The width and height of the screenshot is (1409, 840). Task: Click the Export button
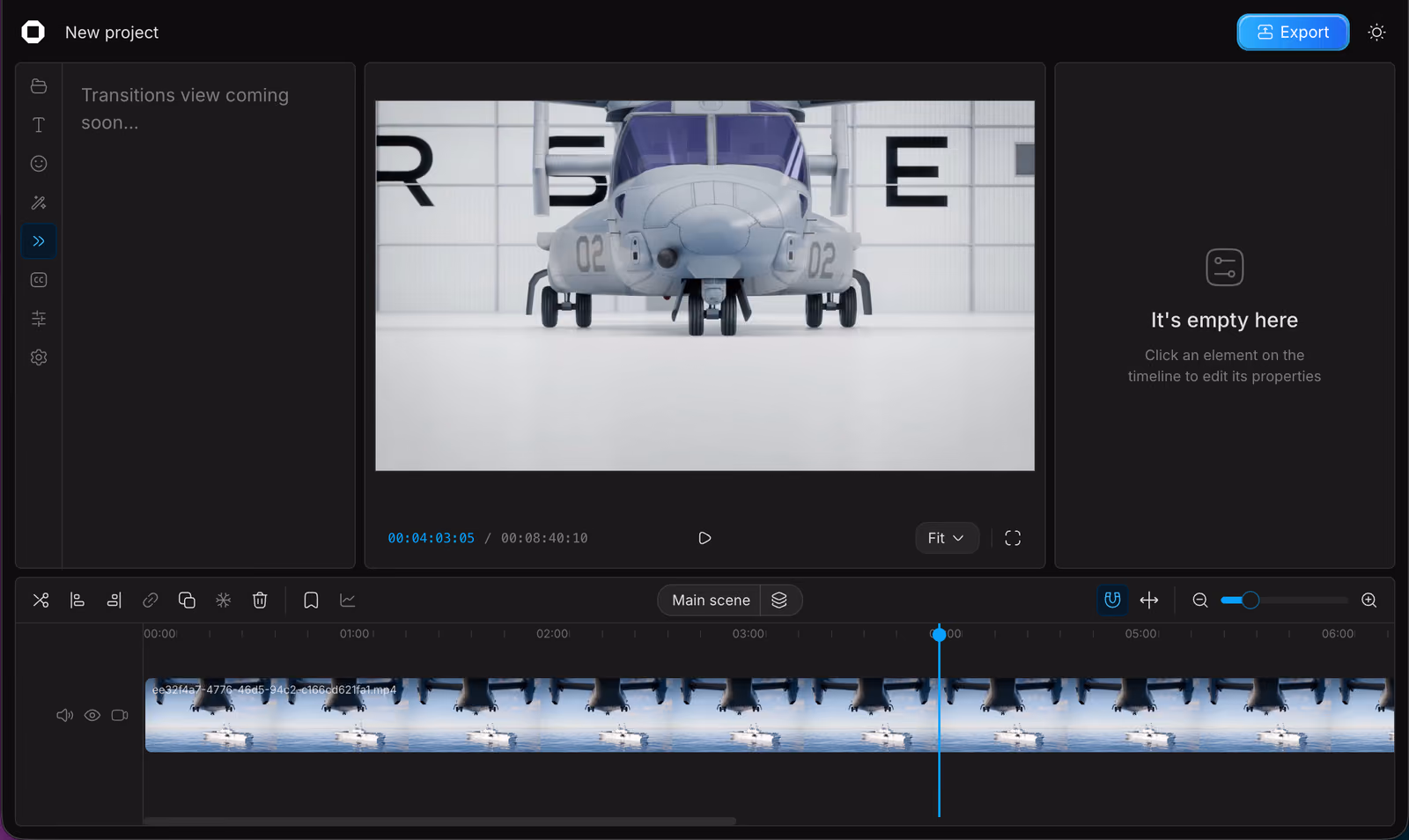pyautogui.click(x=1293, y=33)
